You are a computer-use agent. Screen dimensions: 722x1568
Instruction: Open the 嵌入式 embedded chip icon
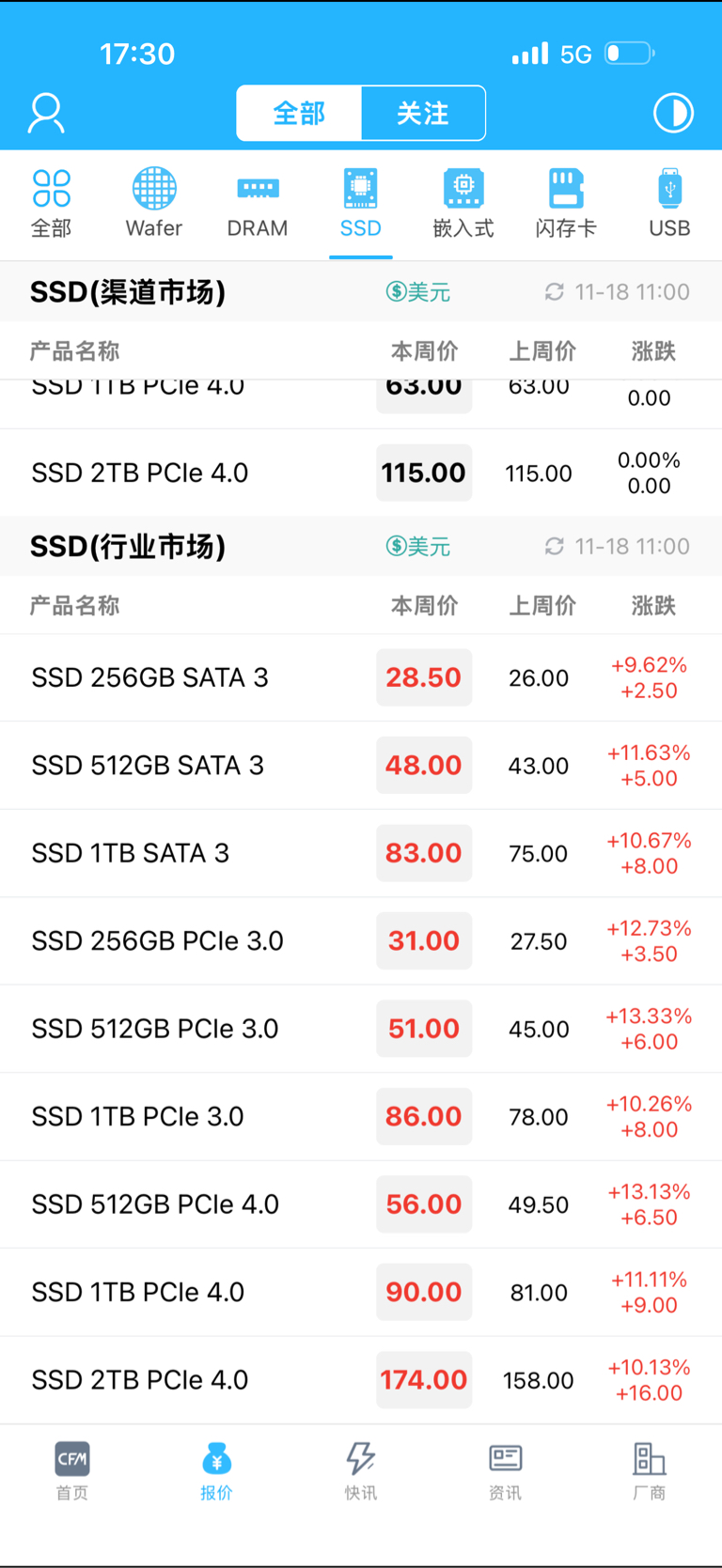point(463,203)
